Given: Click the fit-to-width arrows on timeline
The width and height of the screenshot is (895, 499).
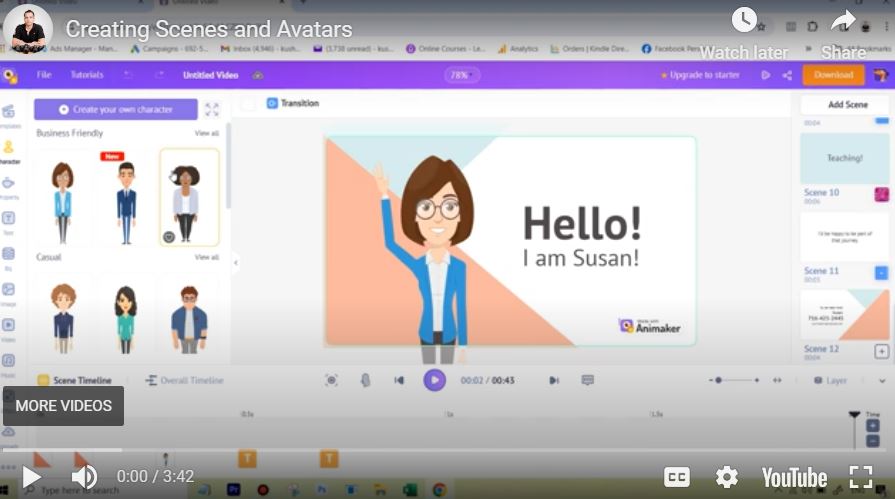Looking at the screenshot, I should [777, 380].
